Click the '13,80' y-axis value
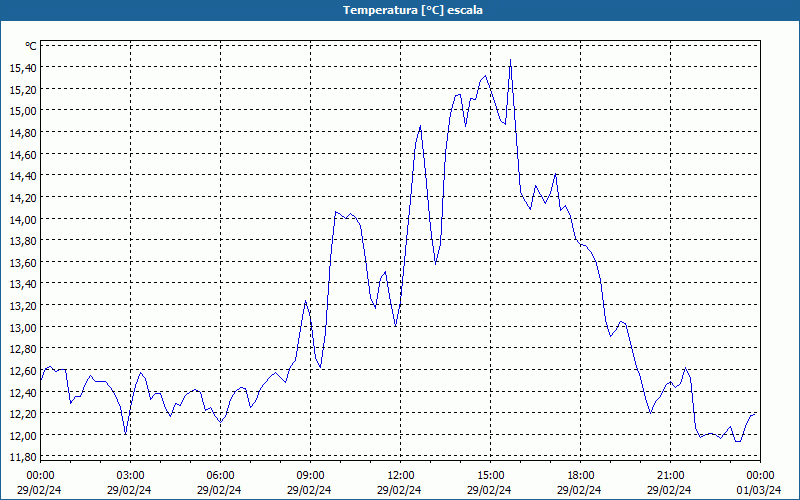Image resolution: width=800 pixels, height=500 pixels. (23, 240)
